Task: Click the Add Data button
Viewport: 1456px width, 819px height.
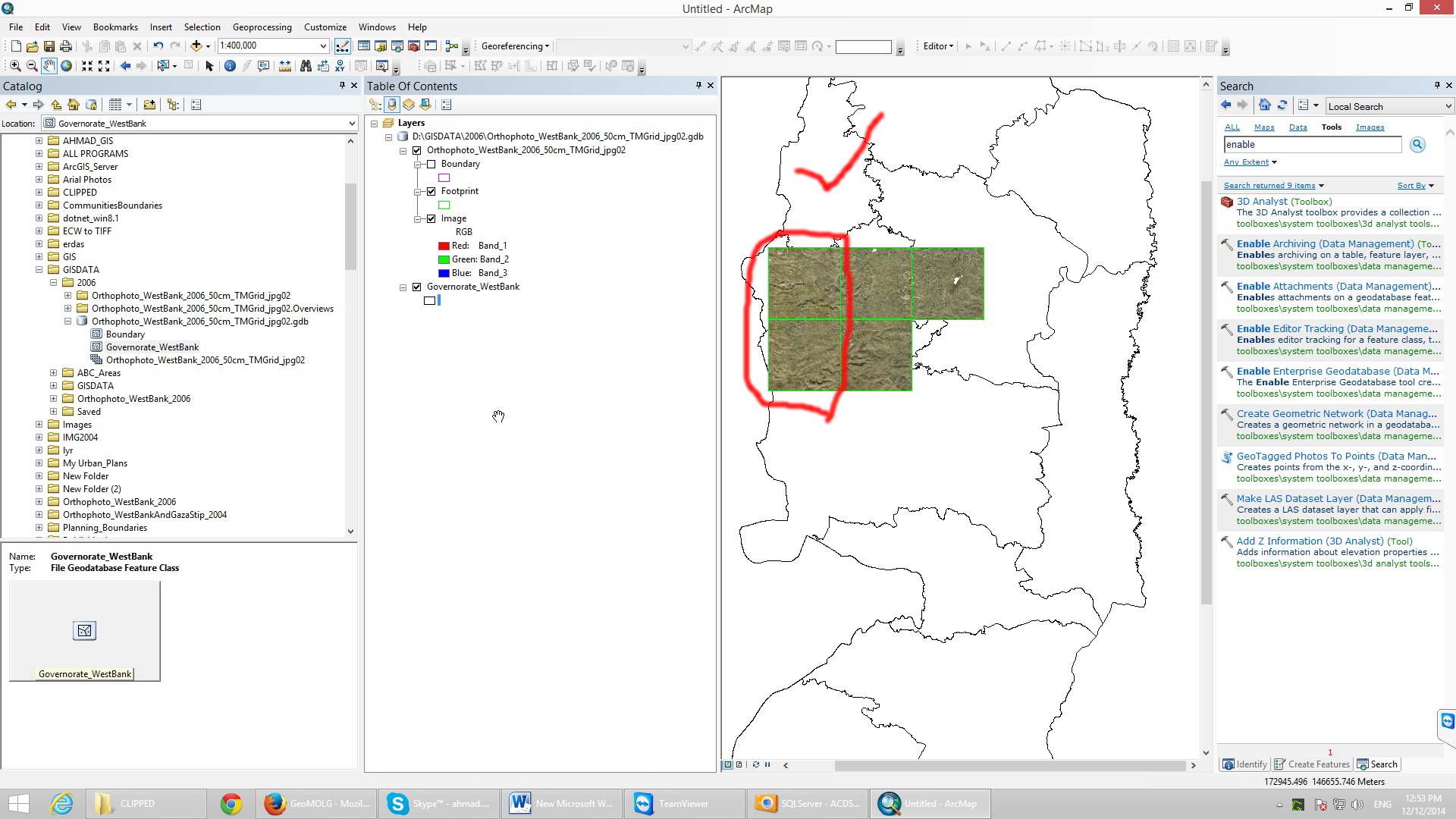Action: (196, 46)
